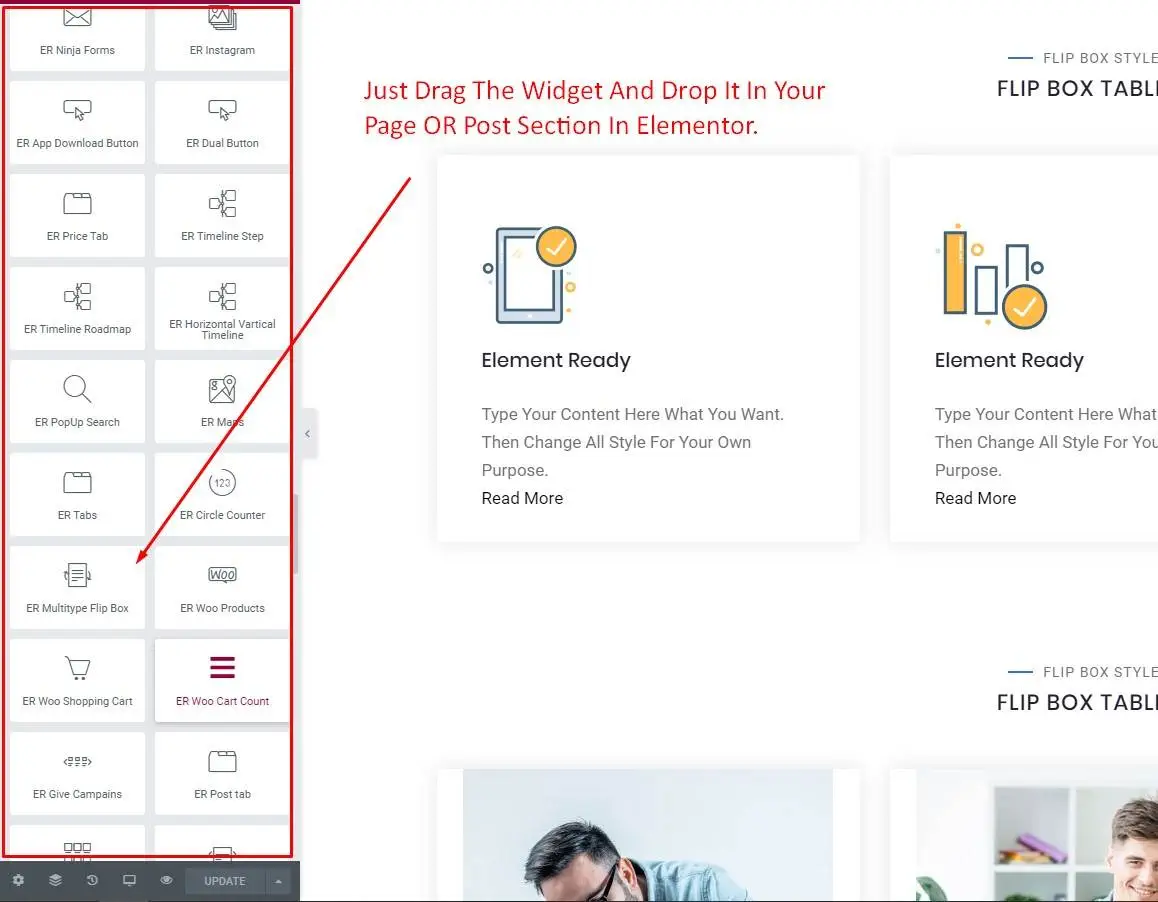Screen dimensions: 1158x902
Task: Choose the ER Horizontal Vartical Timeline widget
Action: [222, 309]
